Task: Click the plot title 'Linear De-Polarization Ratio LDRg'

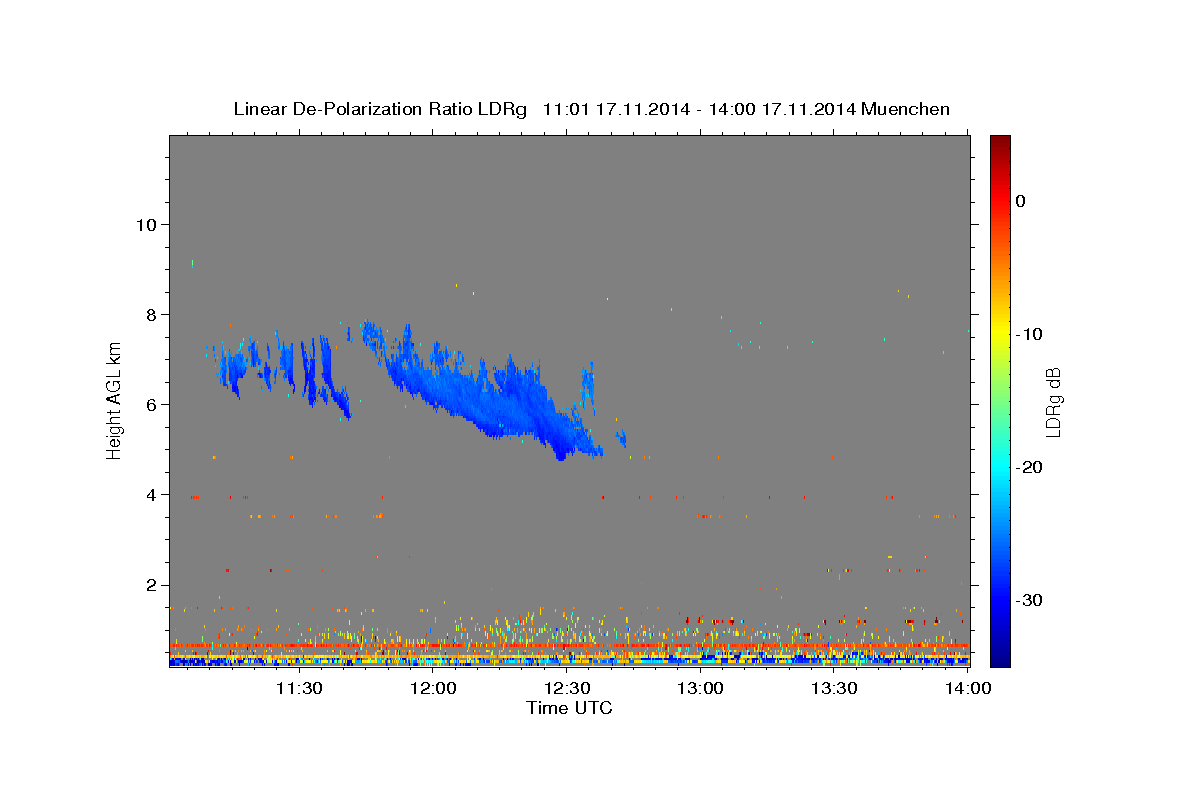Action: tap(380, 109)
